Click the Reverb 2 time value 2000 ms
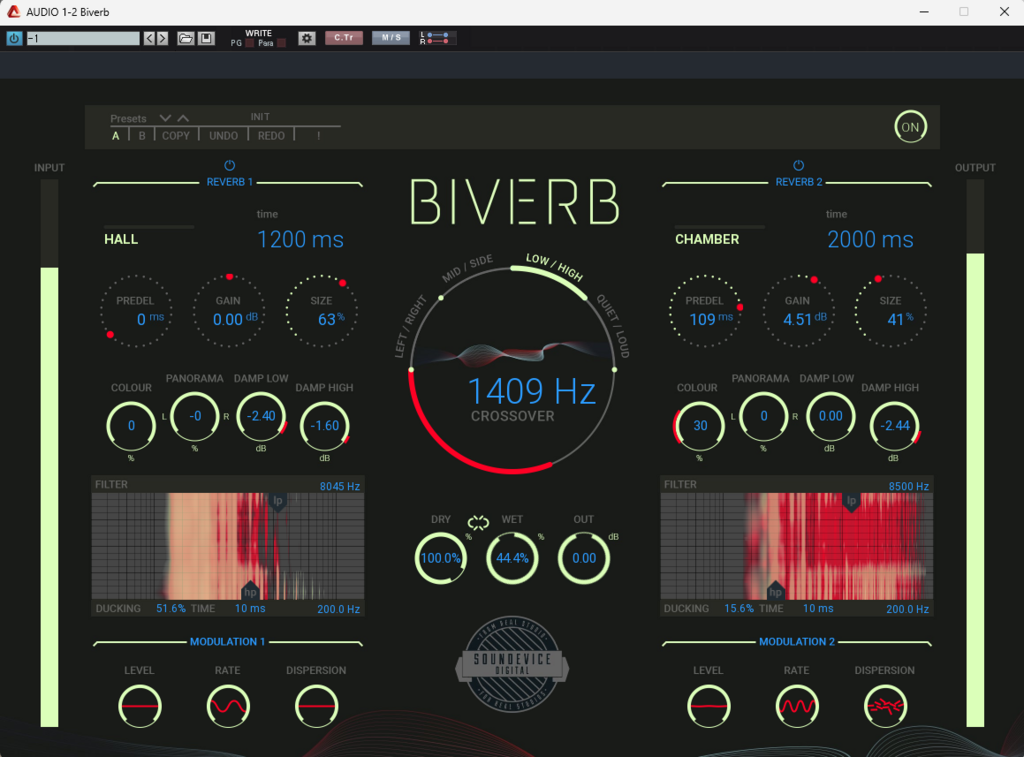 click(870, 240)
